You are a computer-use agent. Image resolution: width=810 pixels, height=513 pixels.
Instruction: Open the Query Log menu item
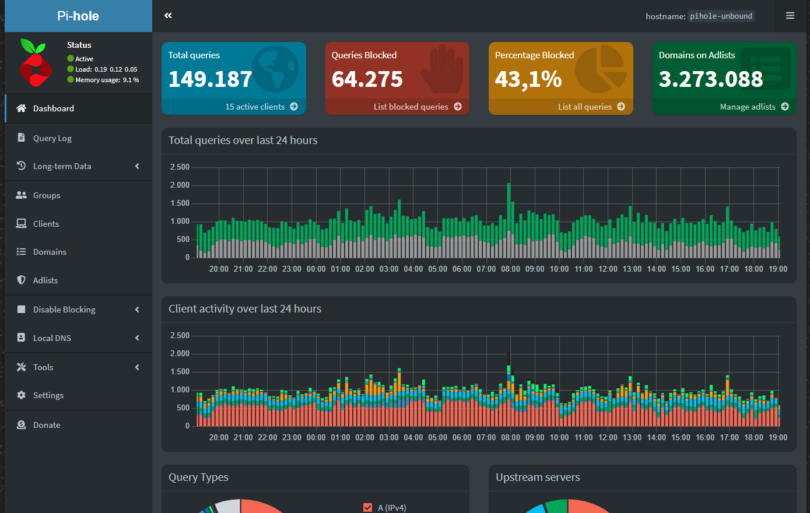tap(79, 138)
